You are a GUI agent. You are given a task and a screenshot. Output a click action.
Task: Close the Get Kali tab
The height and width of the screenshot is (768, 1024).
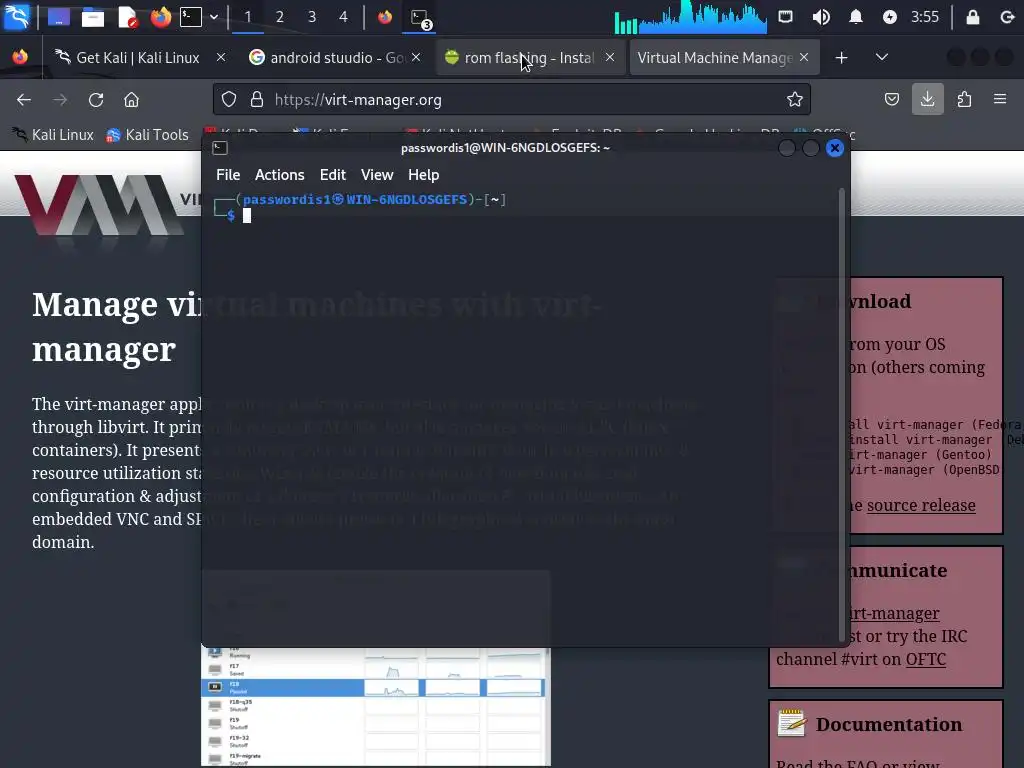(221, 57)
